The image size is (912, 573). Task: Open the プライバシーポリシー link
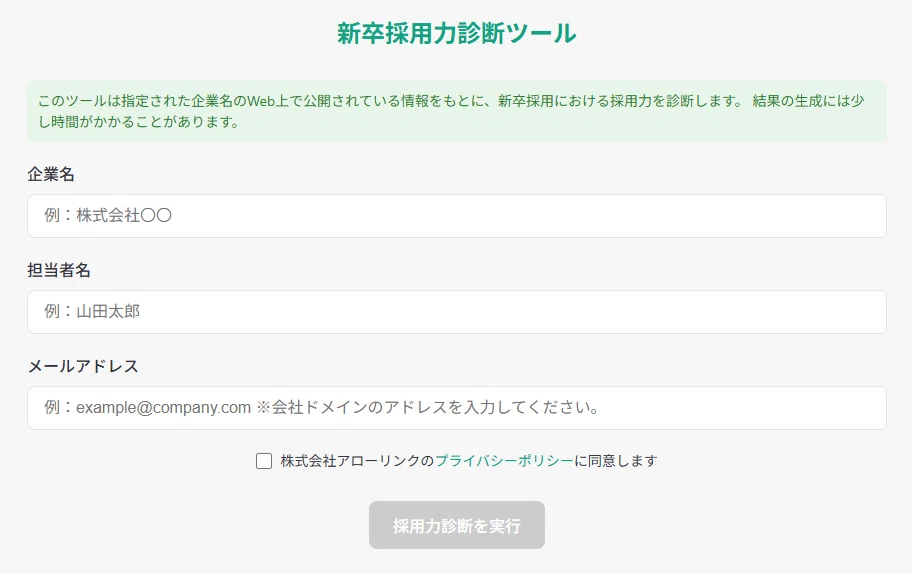click(504, 461)
